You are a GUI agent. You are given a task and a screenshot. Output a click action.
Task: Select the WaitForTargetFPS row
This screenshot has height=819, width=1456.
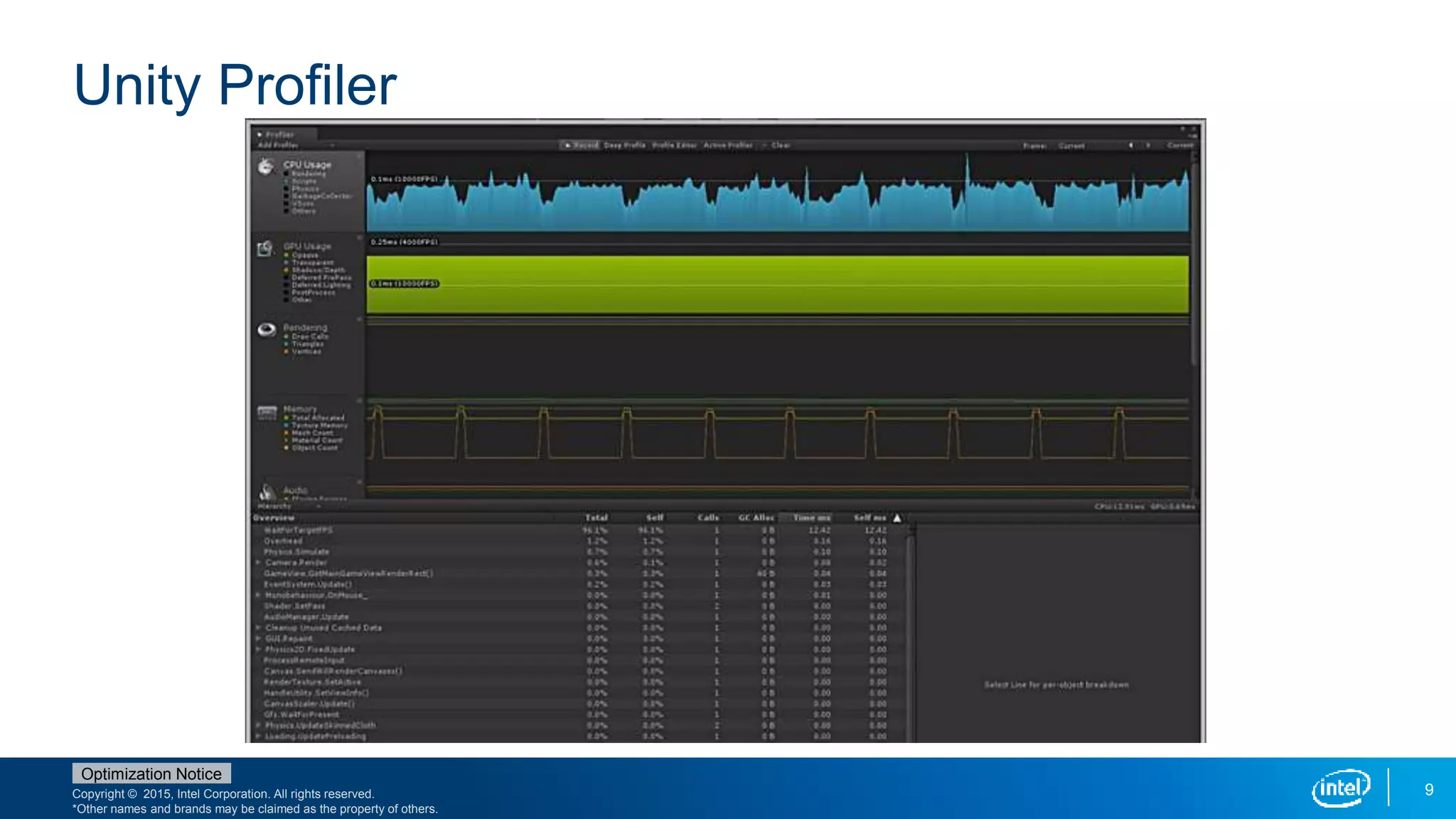click(299, 530)
